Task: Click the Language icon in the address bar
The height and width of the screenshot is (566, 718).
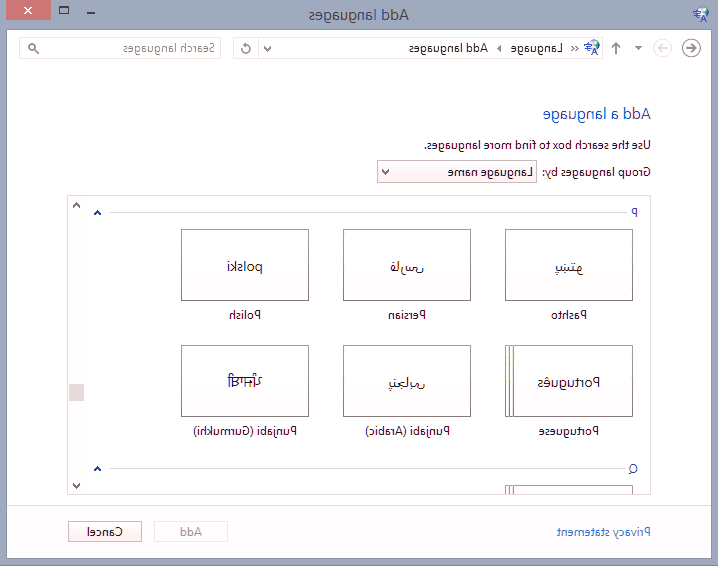Action: point(592,48)
